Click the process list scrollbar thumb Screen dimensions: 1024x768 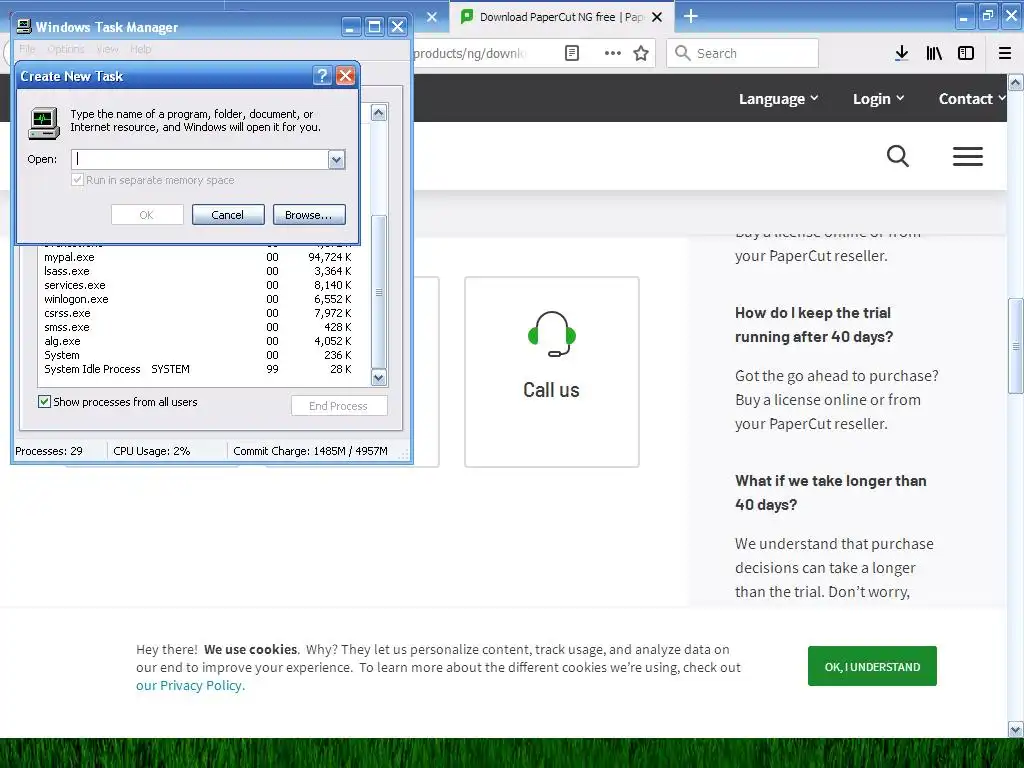pyautogui.click(x=379, y=292)
